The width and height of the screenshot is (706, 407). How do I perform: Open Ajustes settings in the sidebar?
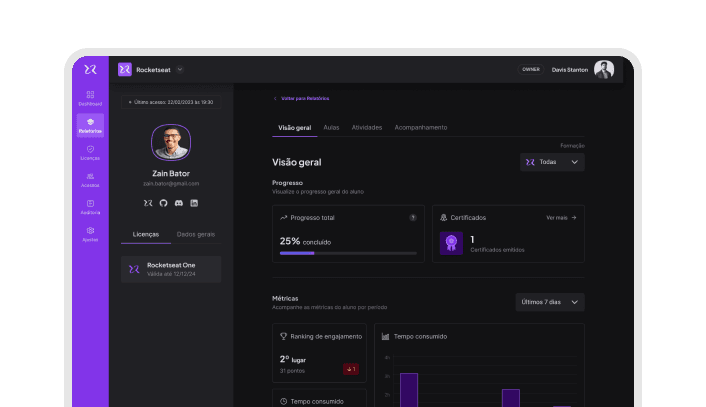point(90,234)
